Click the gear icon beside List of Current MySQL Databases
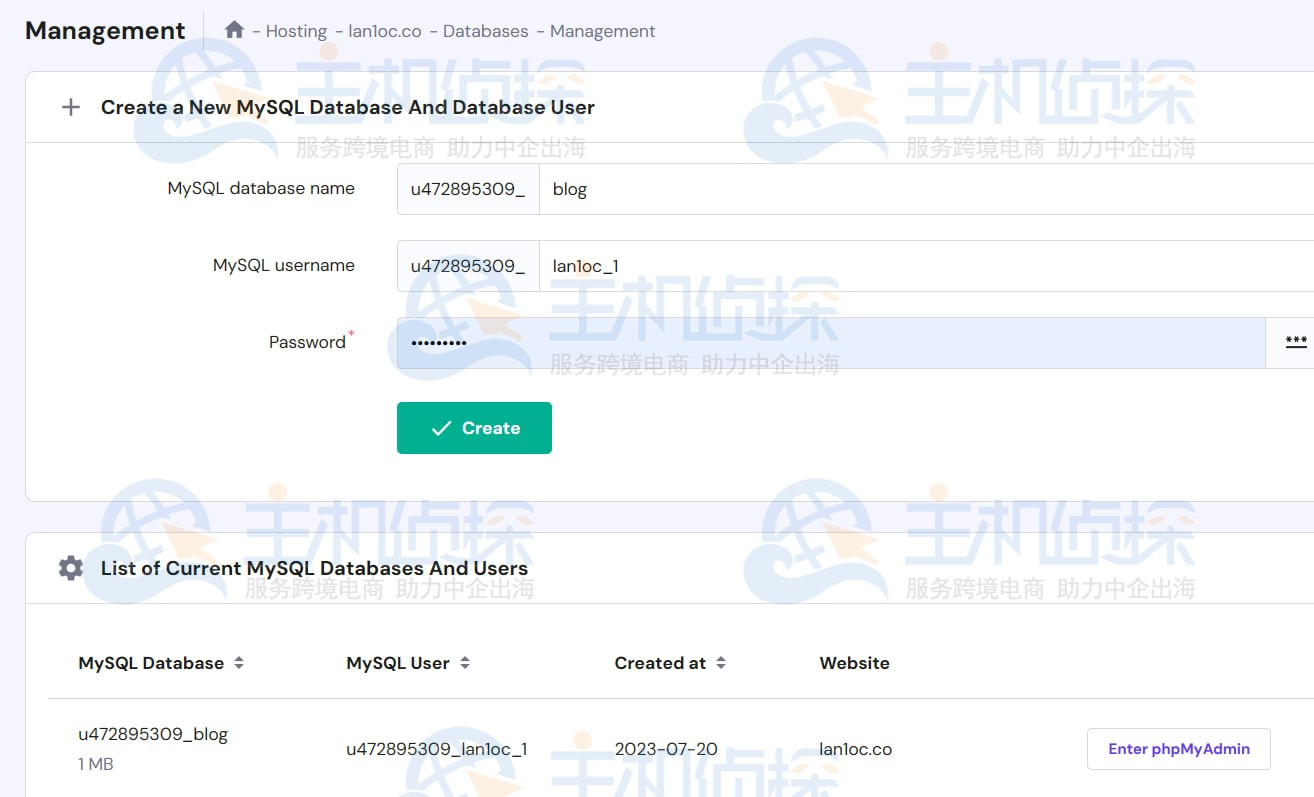The height and width of the screenshot is (797, 1314). coord(70,568)
